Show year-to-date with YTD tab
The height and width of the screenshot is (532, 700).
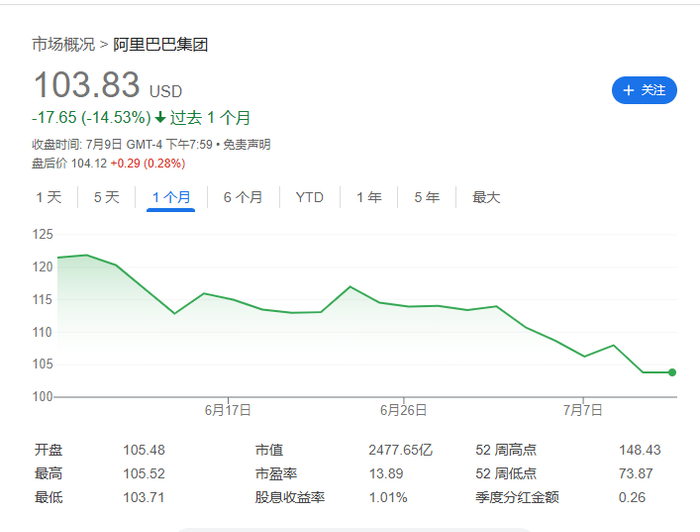tap(309, 197)
